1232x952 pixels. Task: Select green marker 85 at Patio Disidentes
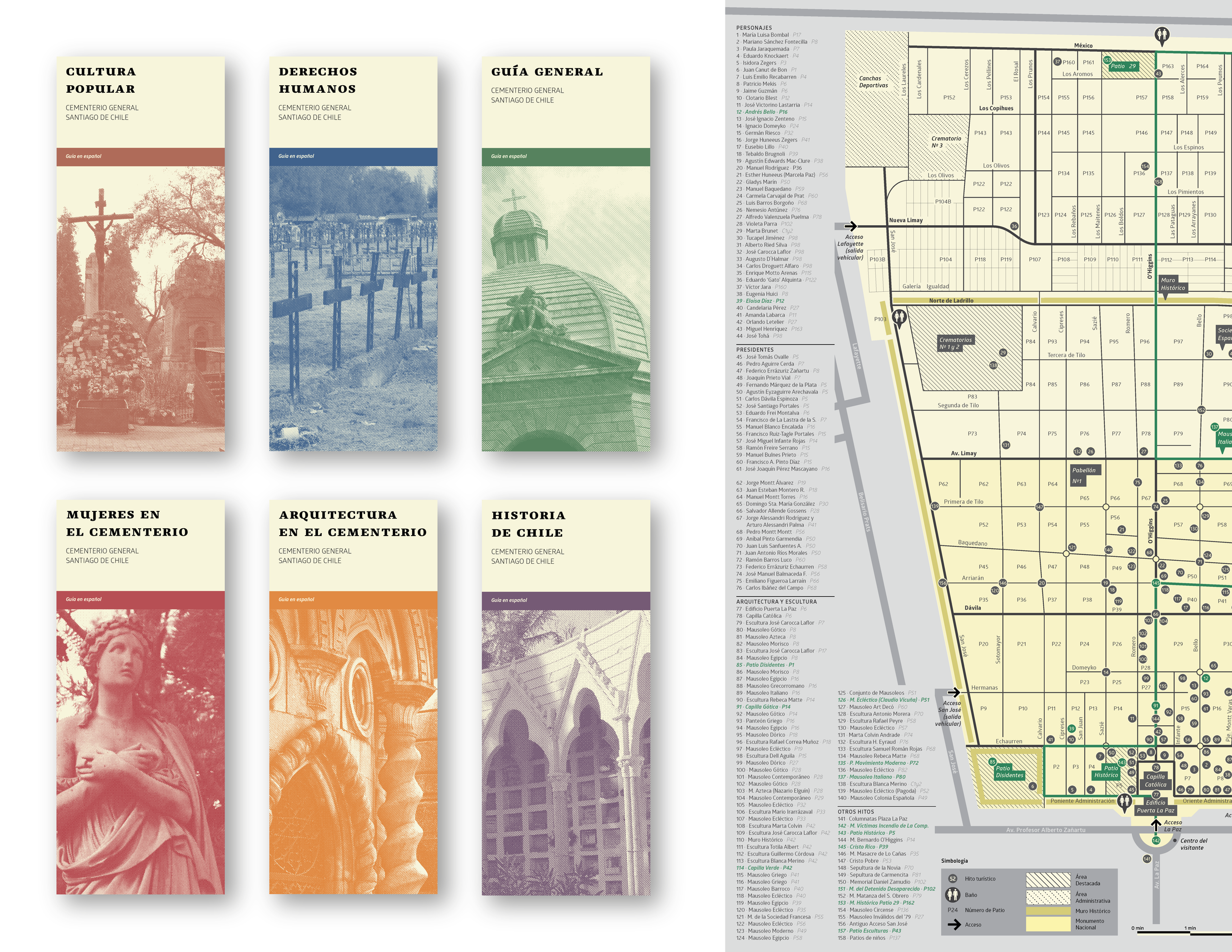pos(992,762)
